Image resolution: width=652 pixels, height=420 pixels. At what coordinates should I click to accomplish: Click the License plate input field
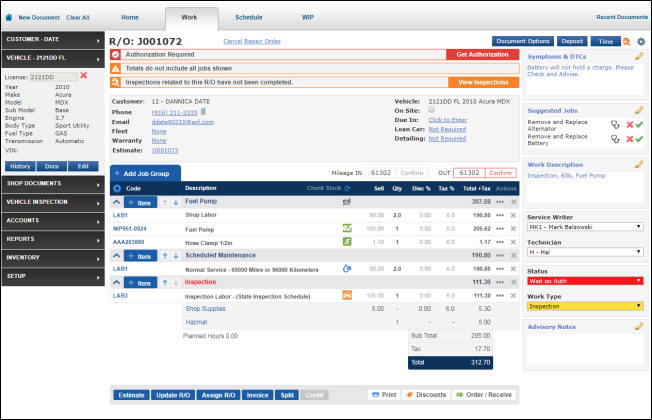(x=54, y=77)
